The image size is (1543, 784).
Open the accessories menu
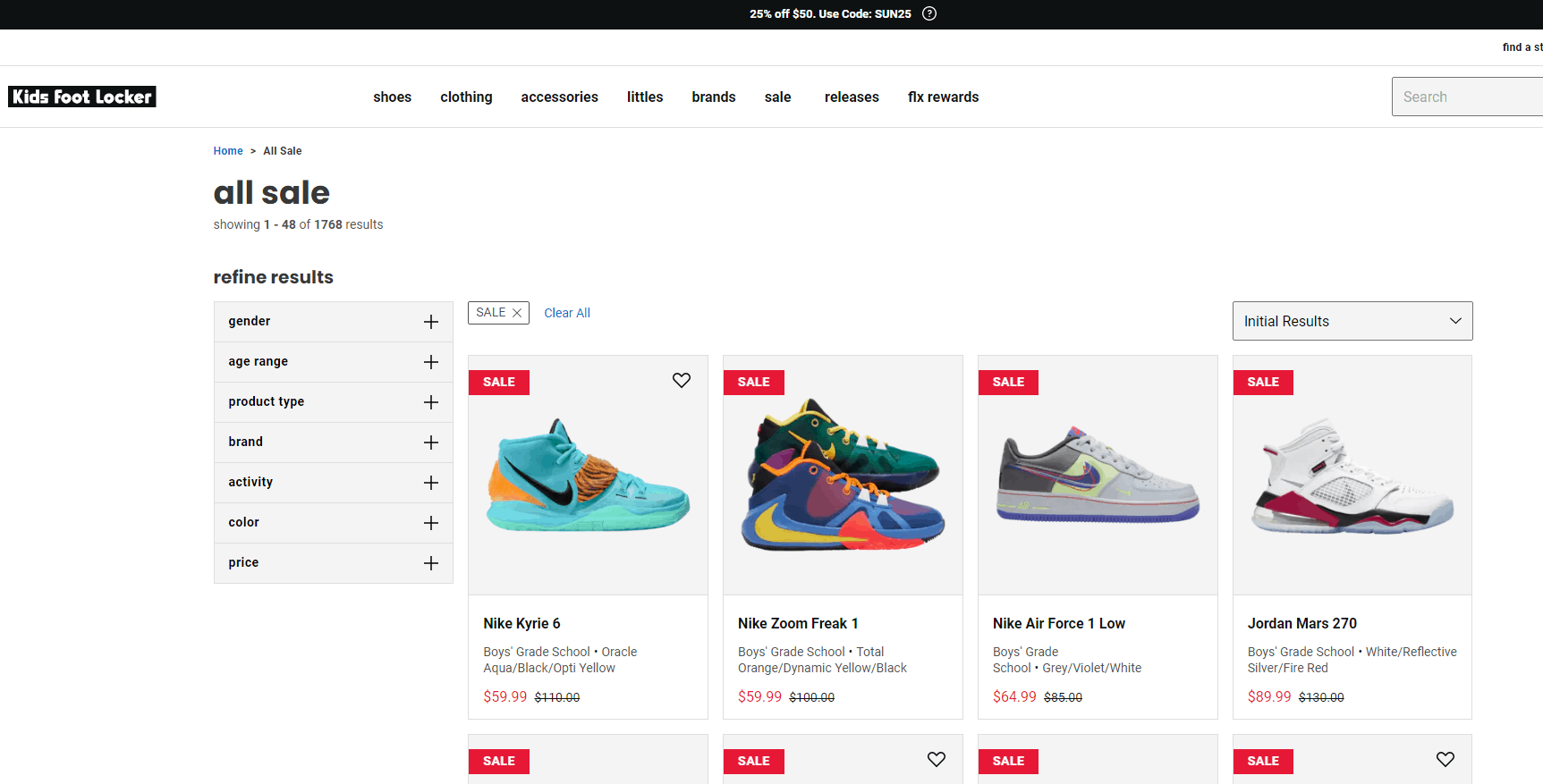tap(560, 97)
